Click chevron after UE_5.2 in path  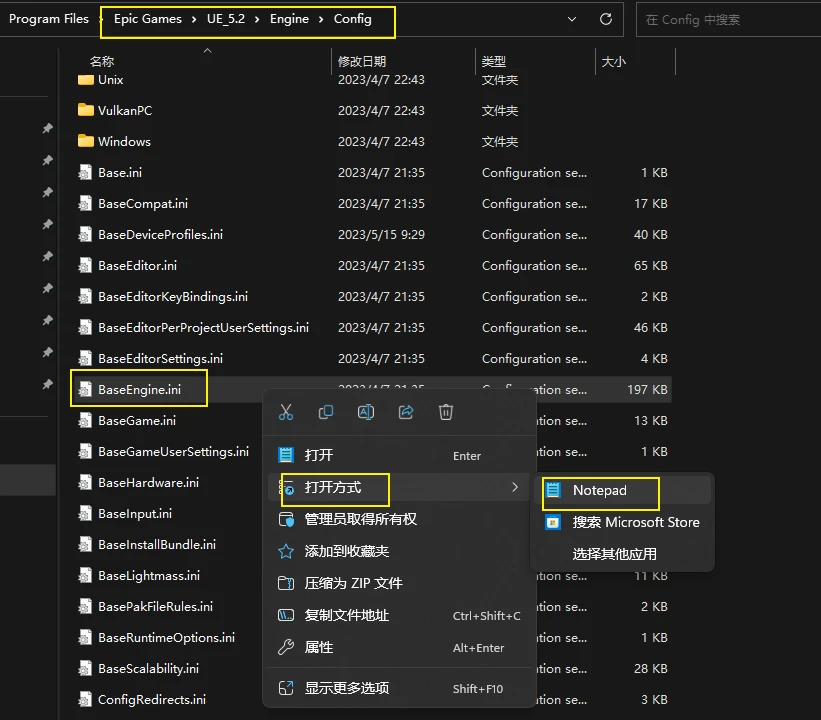pyautogui.click(x=257, y=19)
